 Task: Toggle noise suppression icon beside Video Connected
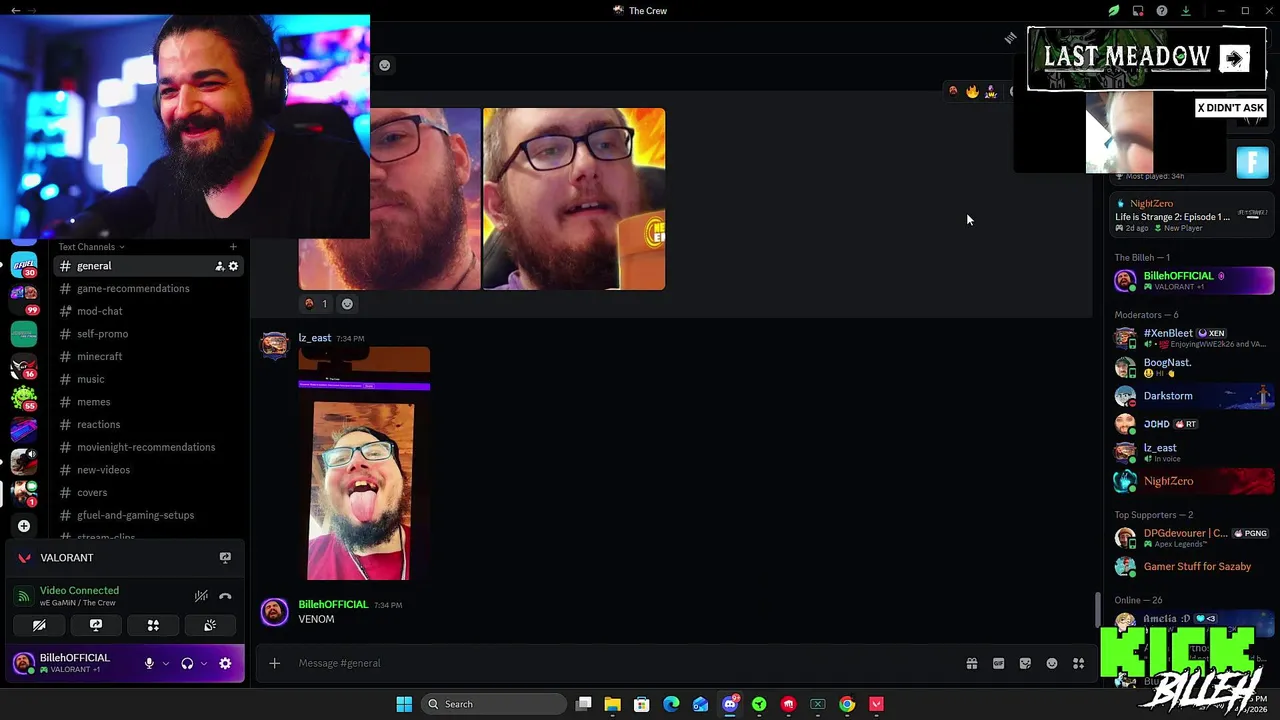pyautogui.click(x=201, y=597)
